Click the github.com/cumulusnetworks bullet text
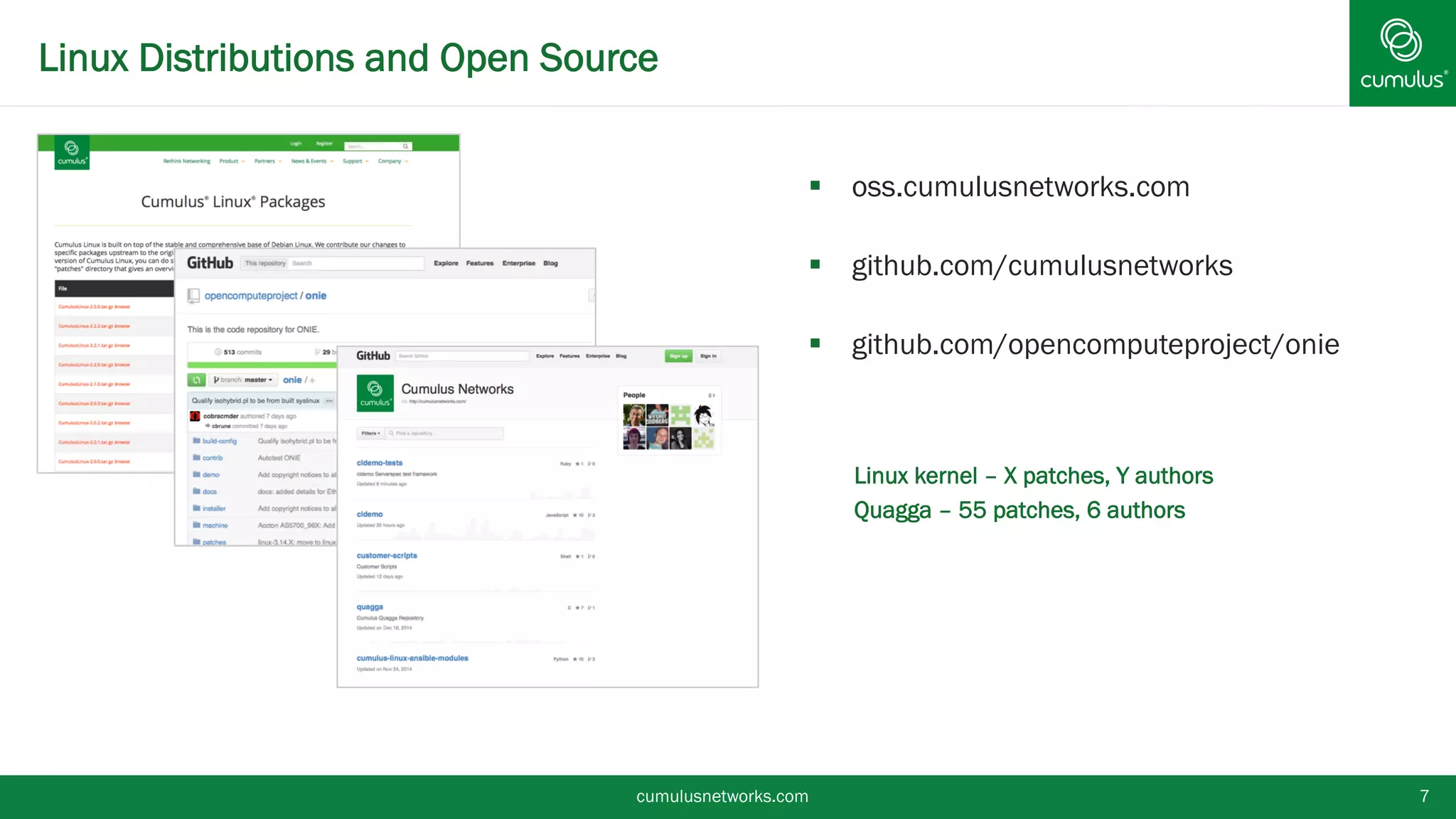This screenshot has height=819, width=1456. point(1042,266)
